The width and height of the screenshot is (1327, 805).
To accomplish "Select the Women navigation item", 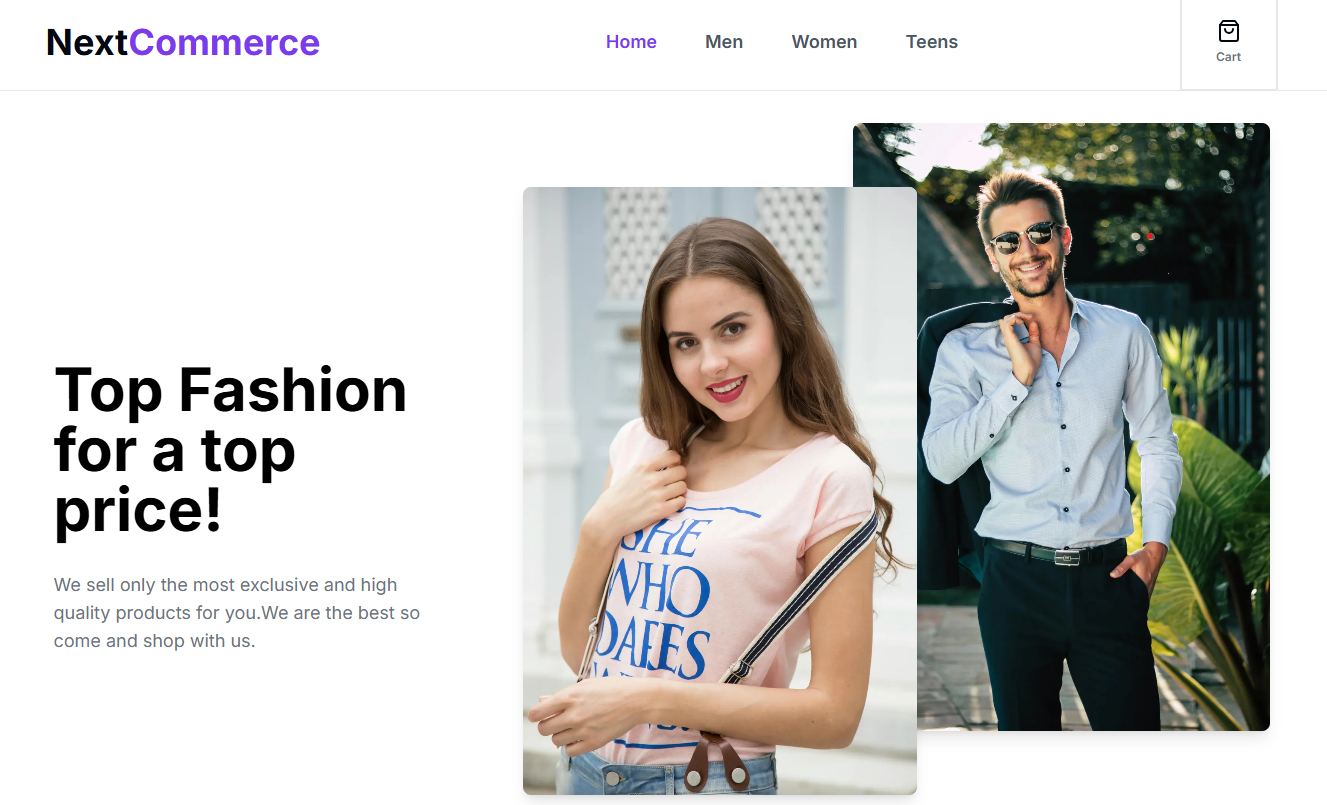I will (x=824, y=42).
